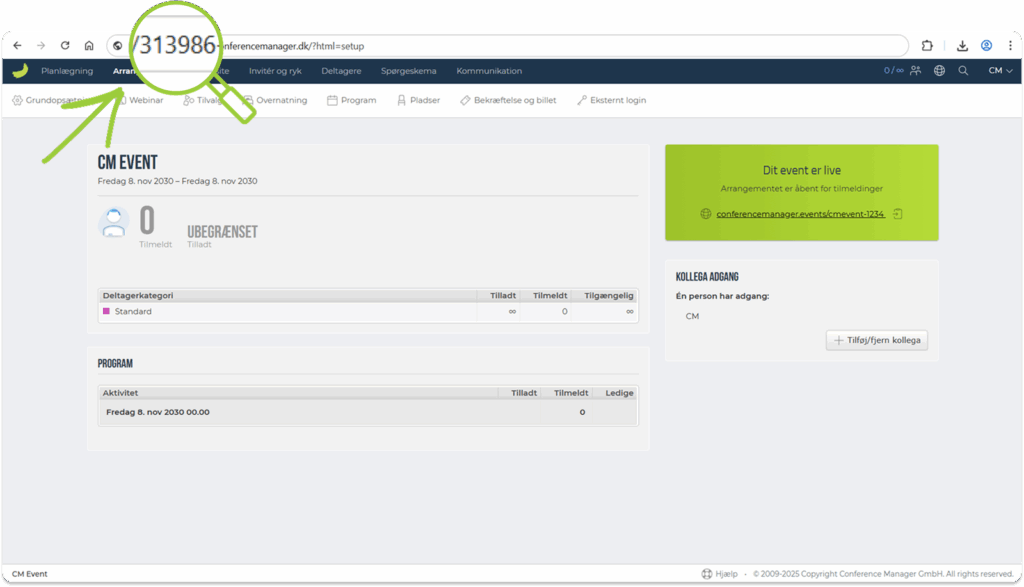The height and width of the screenshot is (587, 1024).
Task: Open browser downloads icon
Action: (x=962, y=46)
